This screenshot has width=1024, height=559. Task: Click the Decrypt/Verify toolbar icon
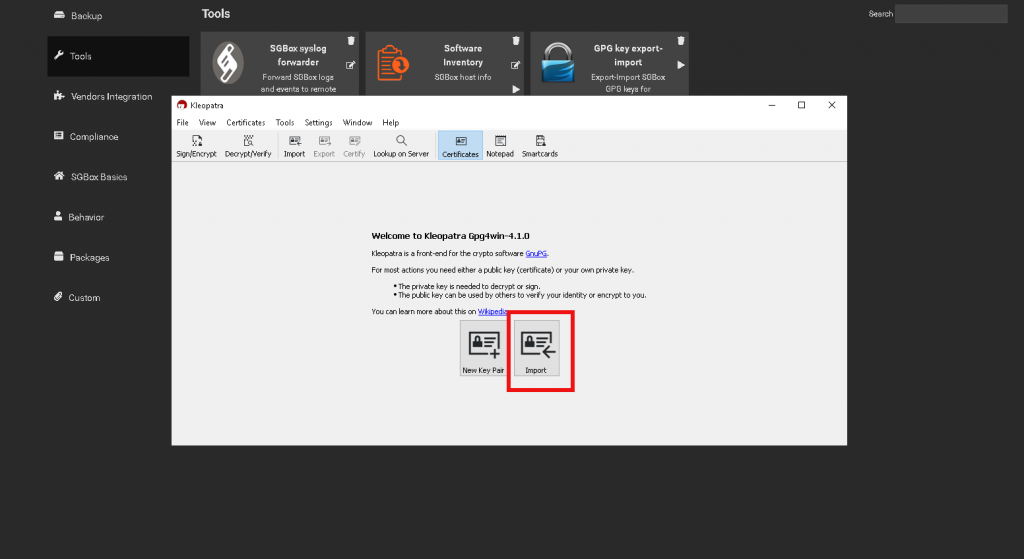[x=248, y=146]
